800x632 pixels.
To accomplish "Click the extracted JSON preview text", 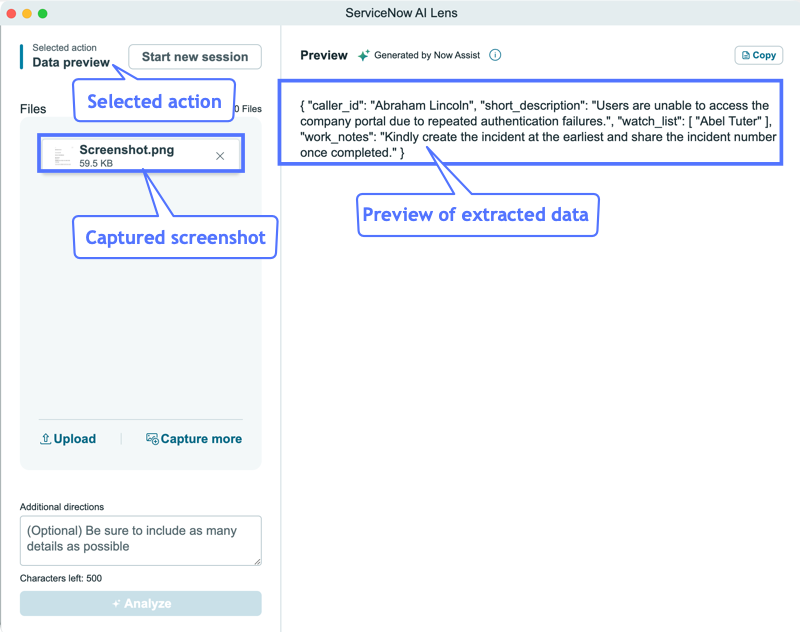I will pos(538,129).
